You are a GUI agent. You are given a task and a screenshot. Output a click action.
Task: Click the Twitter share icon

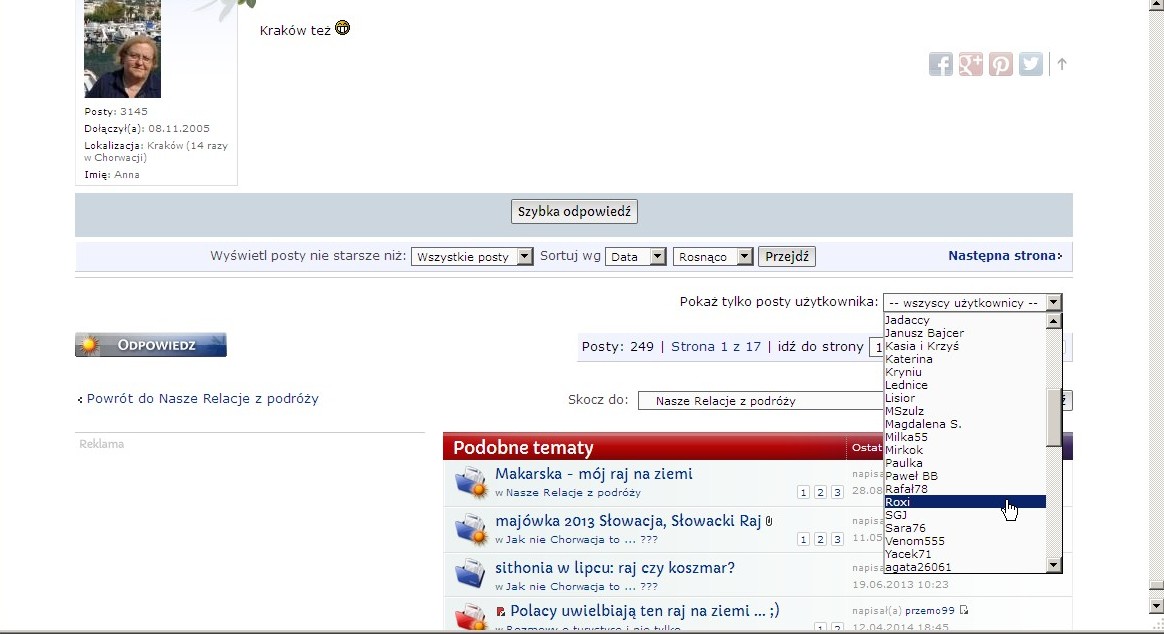tap(1030, 64)
